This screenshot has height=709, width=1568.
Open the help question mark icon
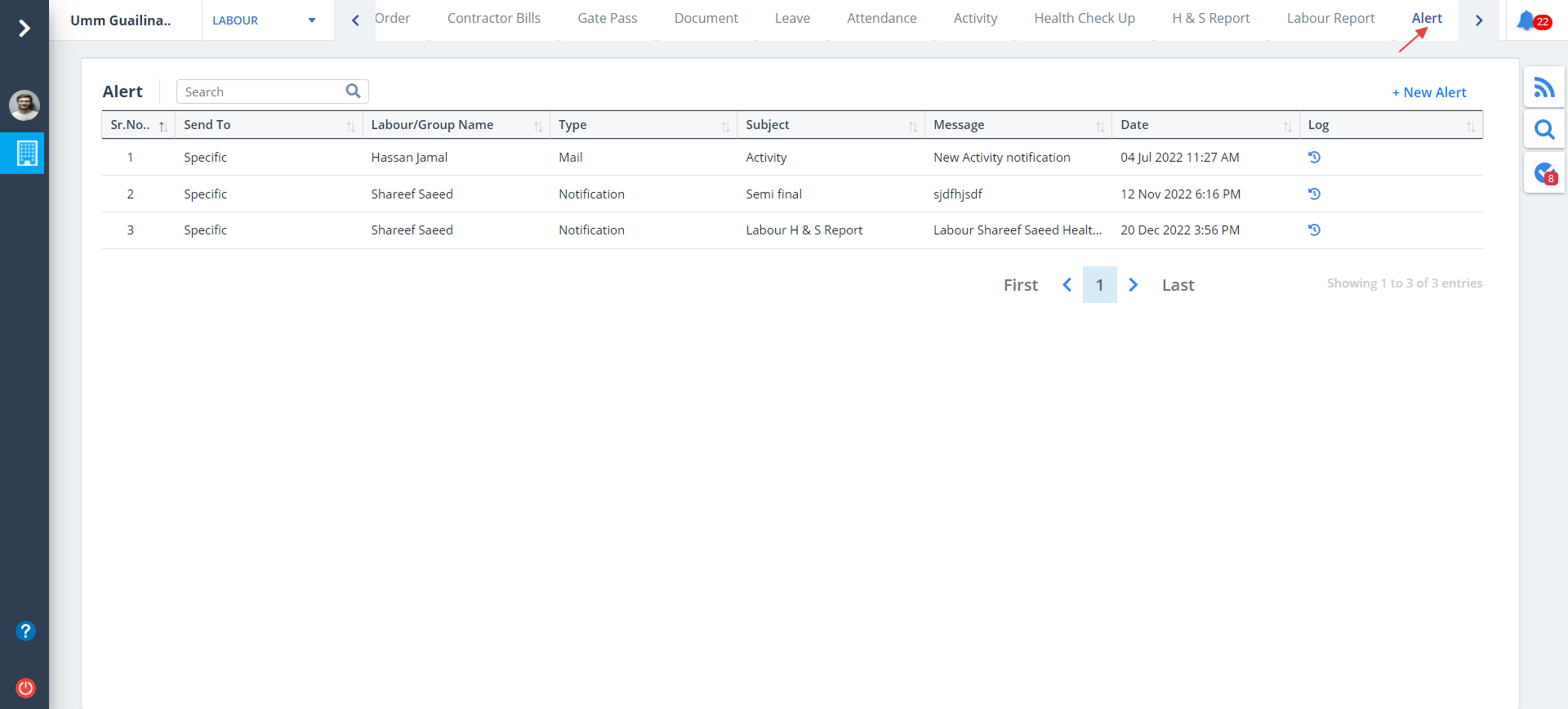[26, 631]
